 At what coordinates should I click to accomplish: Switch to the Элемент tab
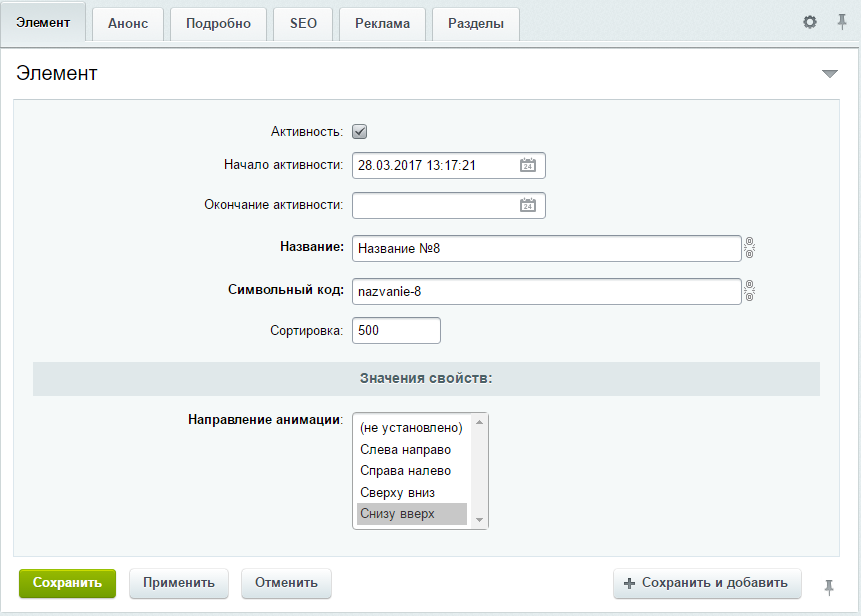pos(43,23)
